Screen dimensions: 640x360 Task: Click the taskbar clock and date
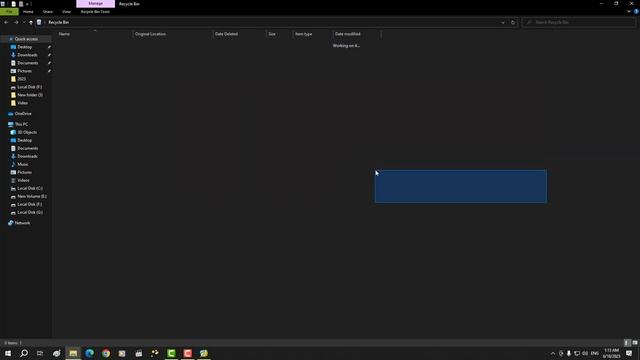[611, 353]
